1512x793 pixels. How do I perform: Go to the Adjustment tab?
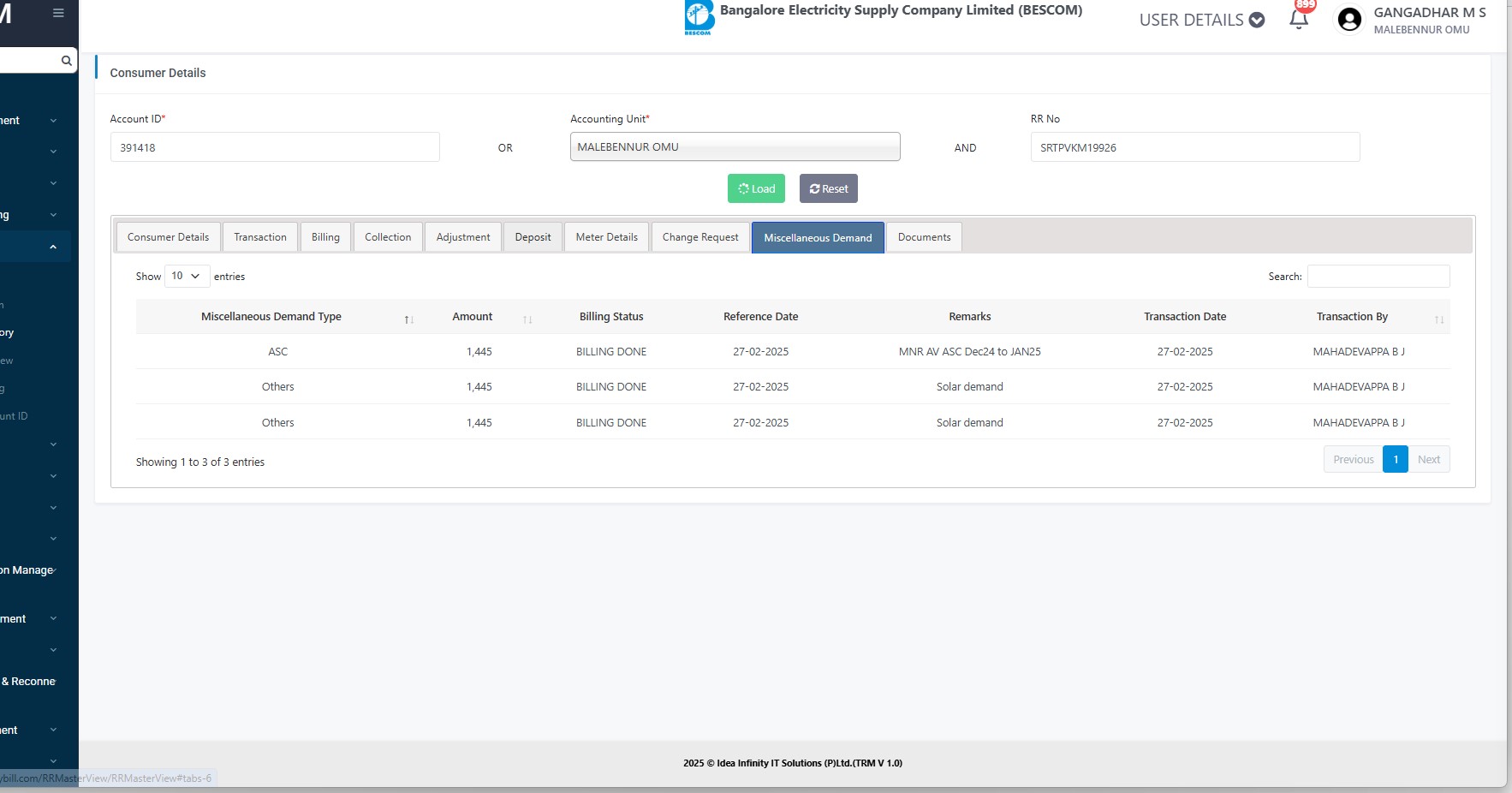(x=463, y=237)
